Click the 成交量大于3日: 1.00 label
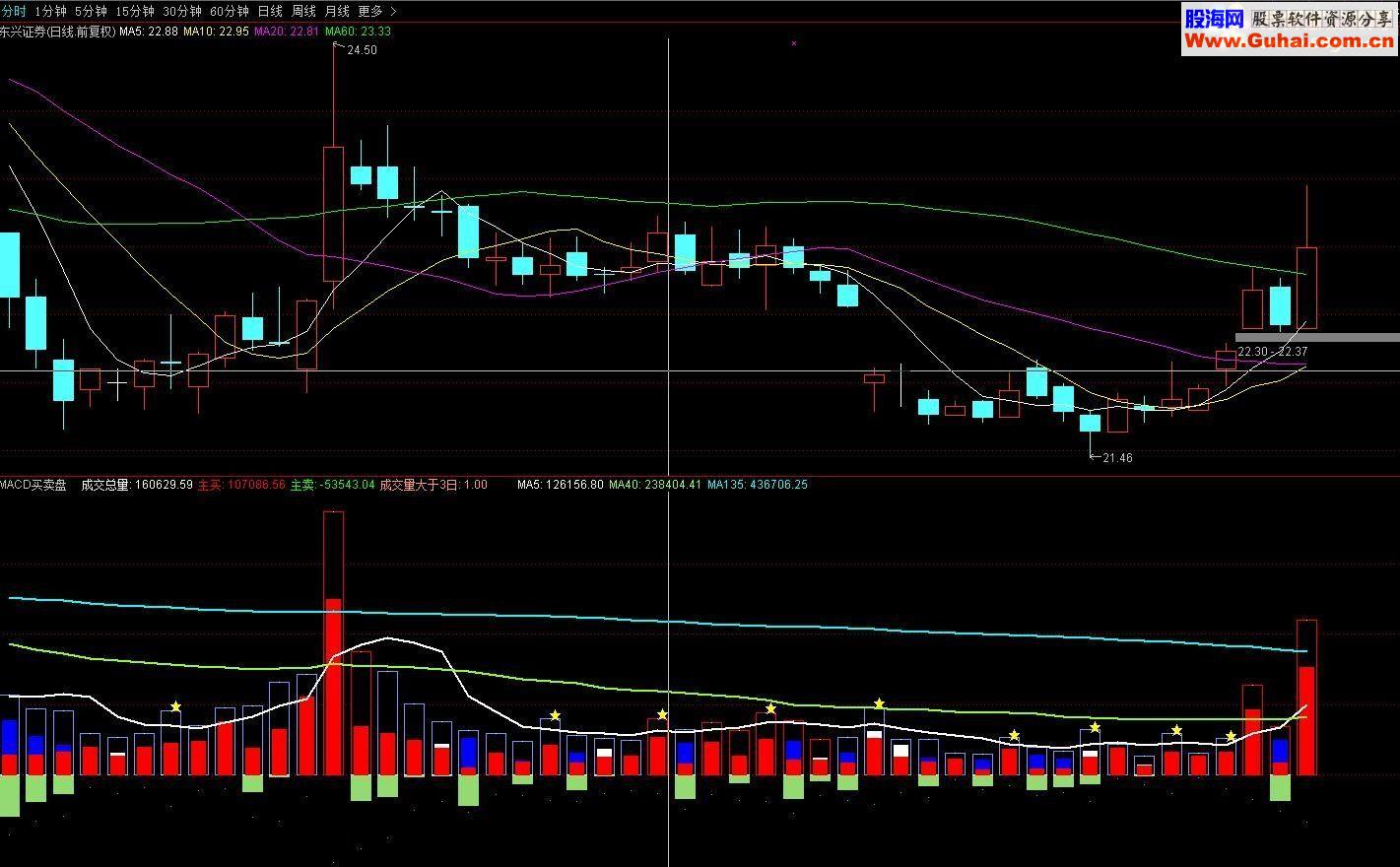1400x867 pixels. coord(433,485)
